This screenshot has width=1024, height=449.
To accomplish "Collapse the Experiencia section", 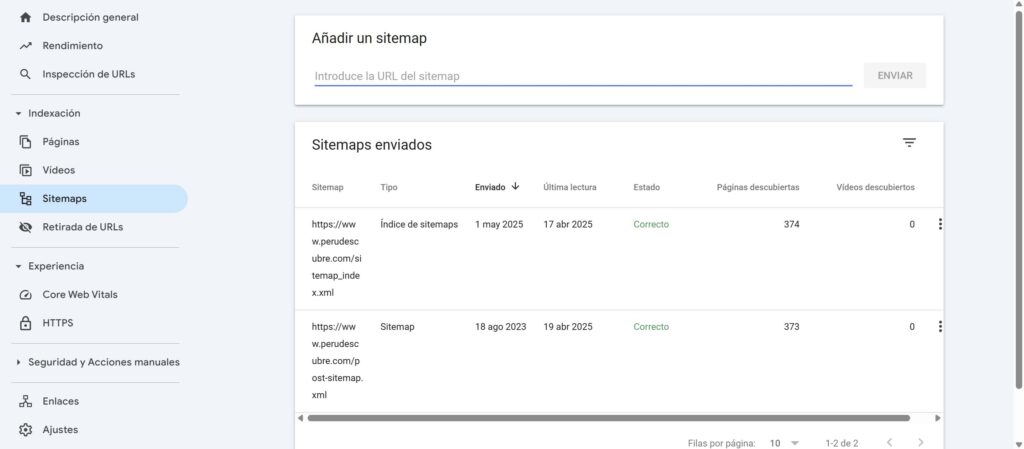I will click(x=18, y=267).
